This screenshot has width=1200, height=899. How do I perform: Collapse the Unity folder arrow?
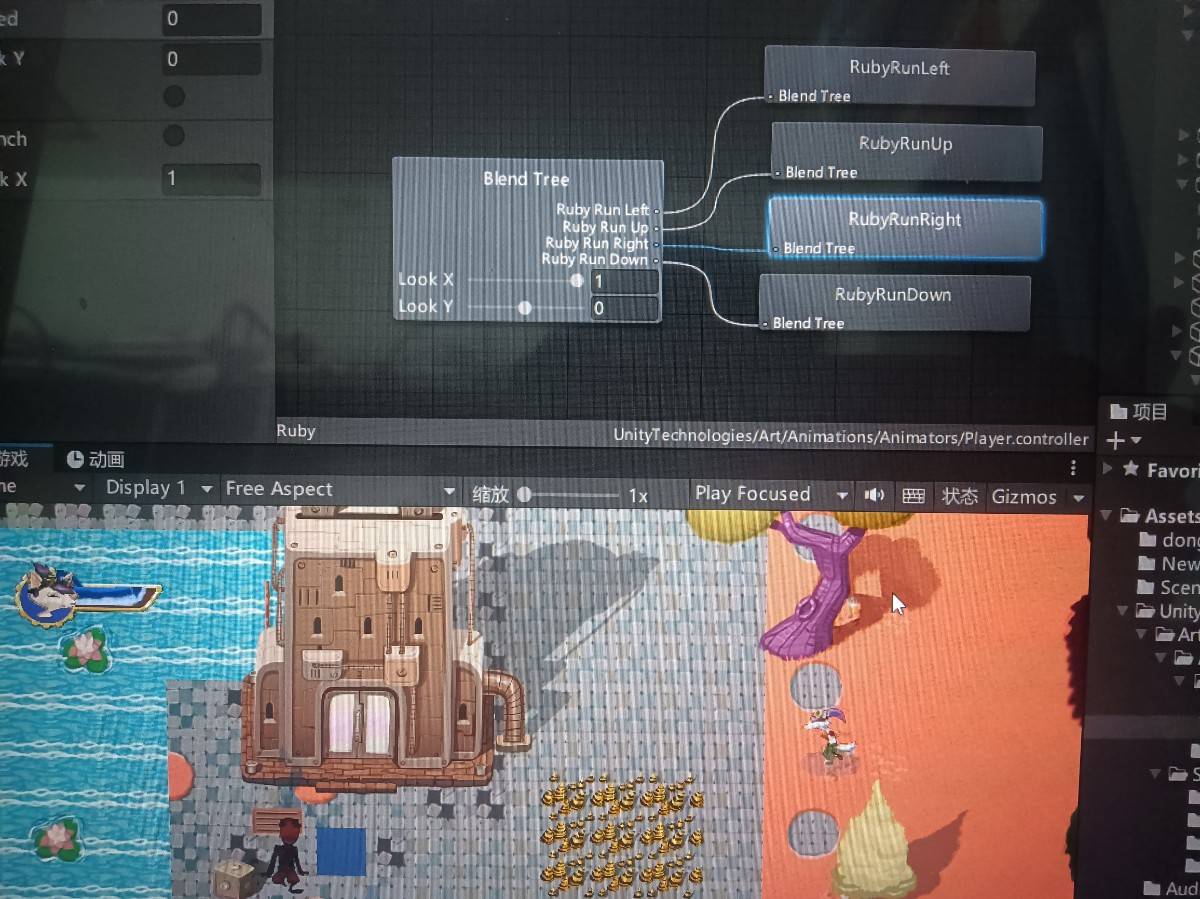tap(1124, 611)
